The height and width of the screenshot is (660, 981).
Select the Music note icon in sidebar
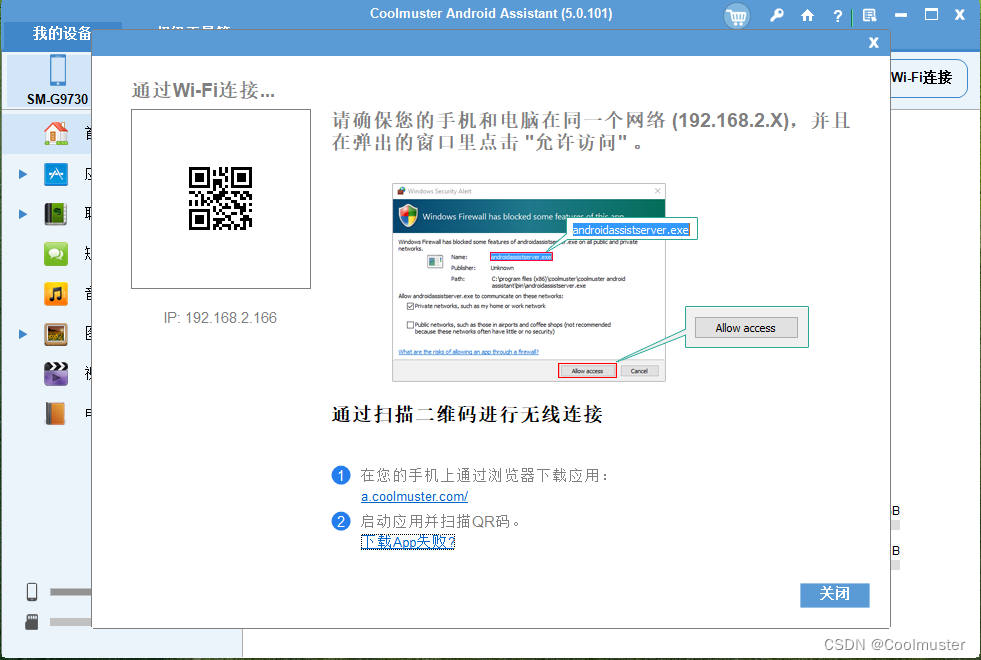tap(55, 293)
